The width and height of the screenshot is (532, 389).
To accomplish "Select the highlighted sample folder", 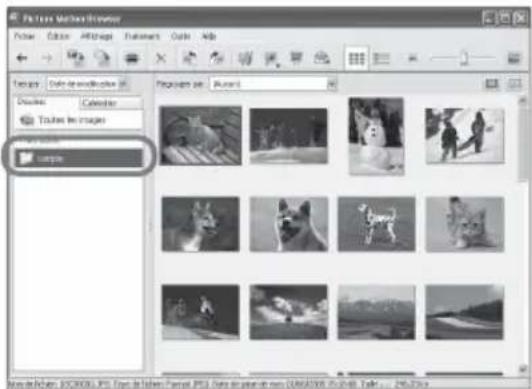I will click(79, 158).
